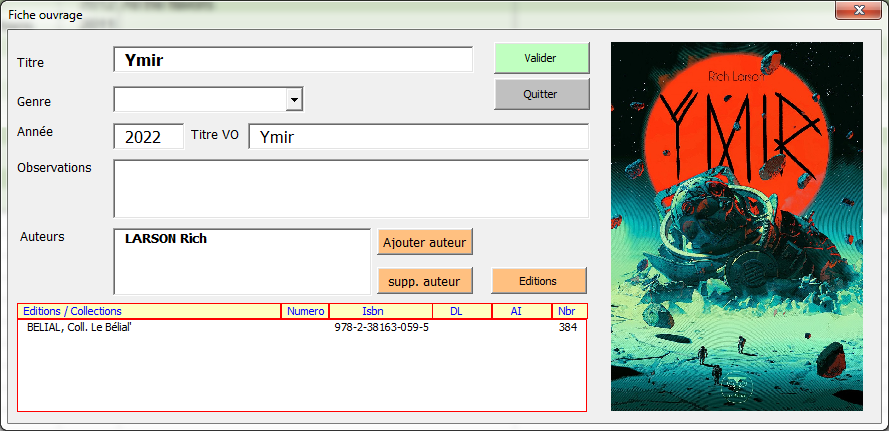Click inside the Observations text area
Image resolution: width=889 pixels, height=434 pixels.
[351, 189]
